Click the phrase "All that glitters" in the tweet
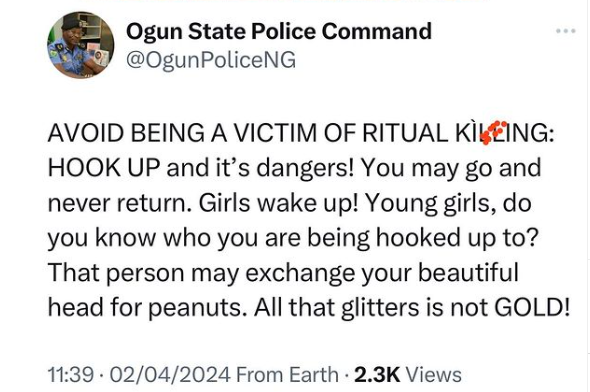590x392 pixels. click(336, 307)
